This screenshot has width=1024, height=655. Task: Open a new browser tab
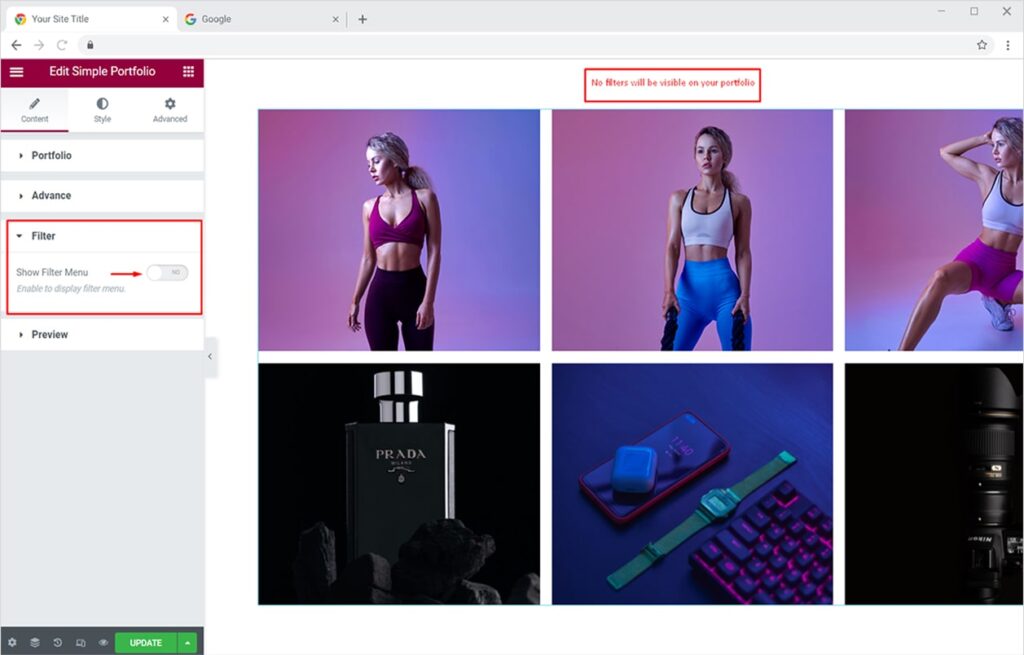coord(362,19)
